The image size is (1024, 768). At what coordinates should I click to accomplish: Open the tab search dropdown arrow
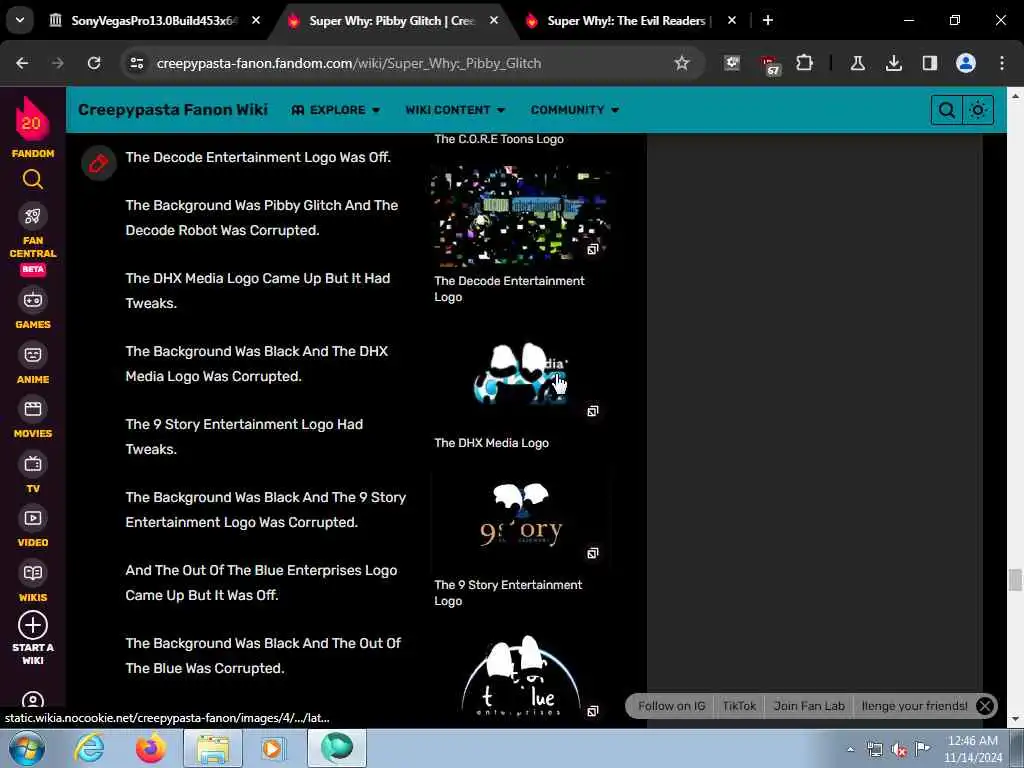tap(20, 20)
